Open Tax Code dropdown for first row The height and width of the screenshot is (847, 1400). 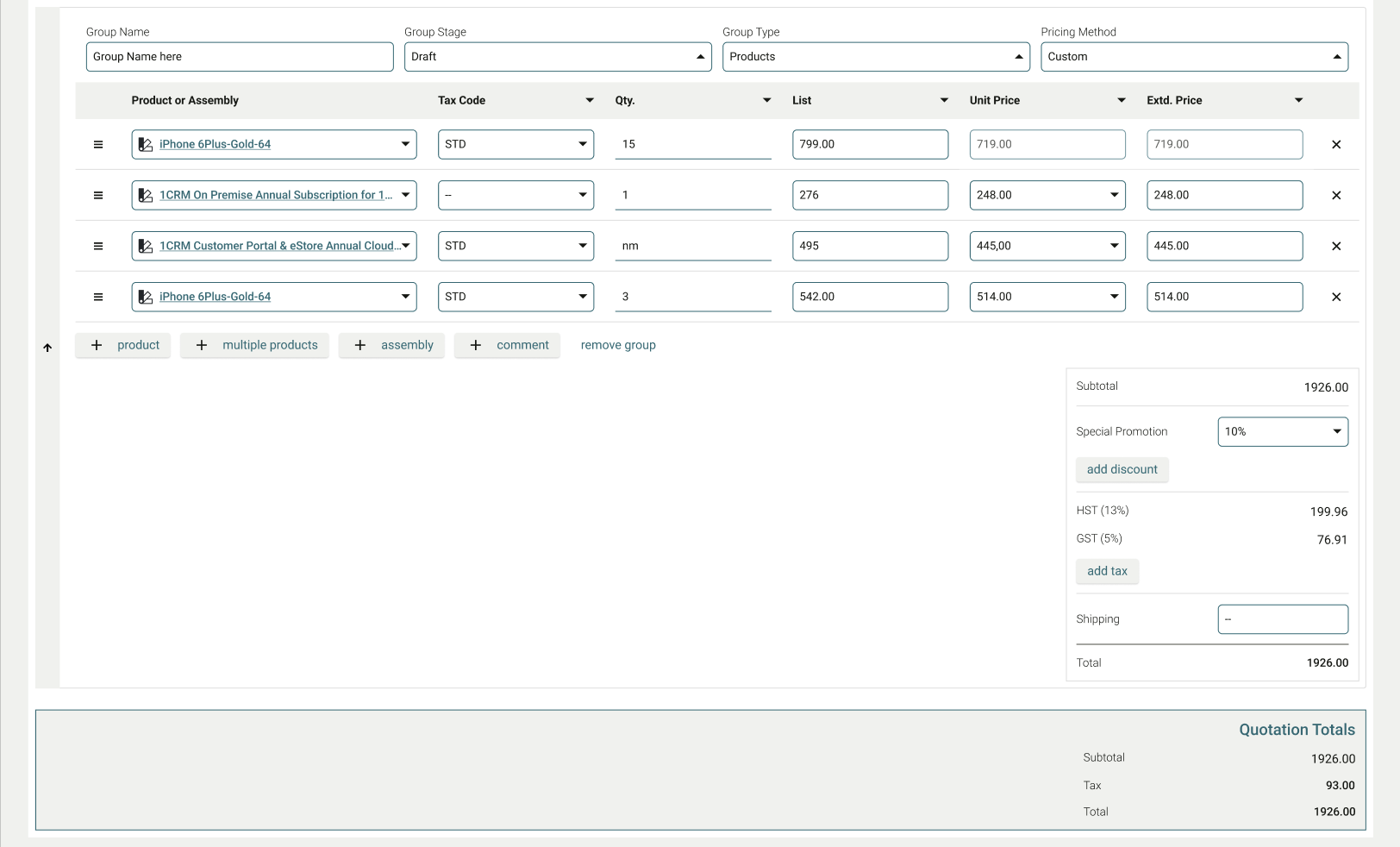(516, 145)
